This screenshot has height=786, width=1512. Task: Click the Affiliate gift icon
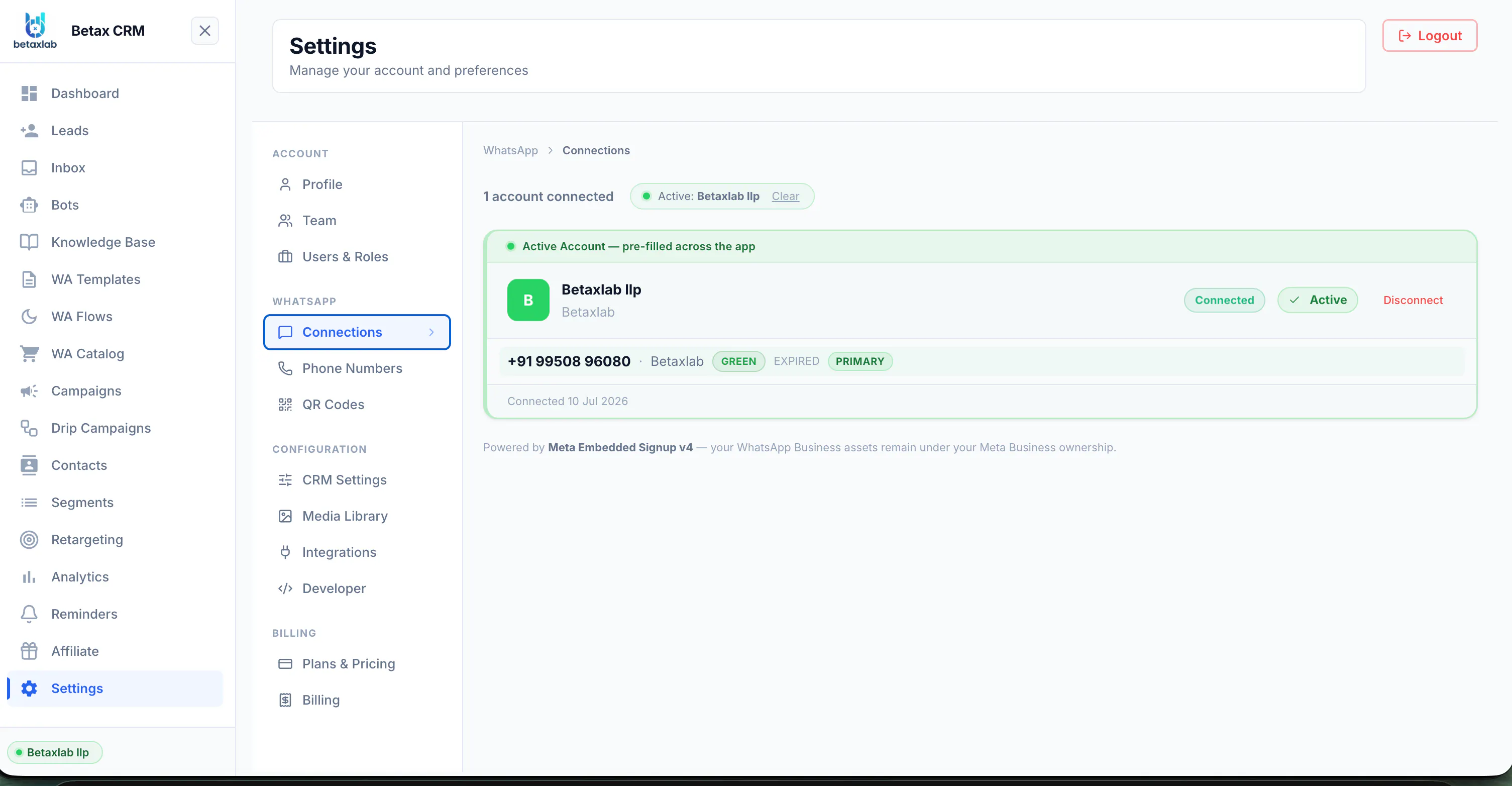pos(29,651)
